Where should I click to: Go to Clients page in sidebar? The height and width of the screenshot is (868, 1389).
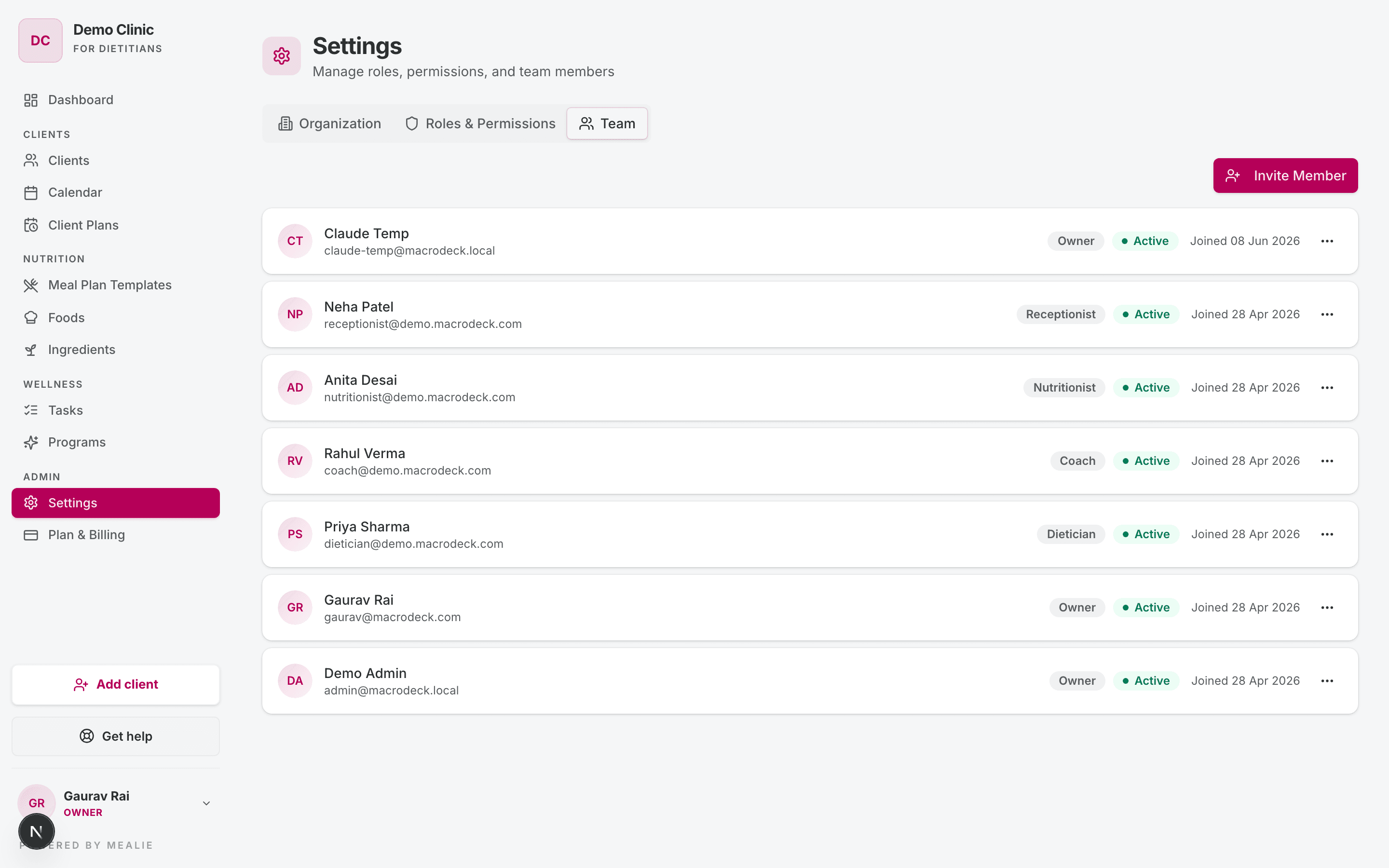tap(115, 161)
